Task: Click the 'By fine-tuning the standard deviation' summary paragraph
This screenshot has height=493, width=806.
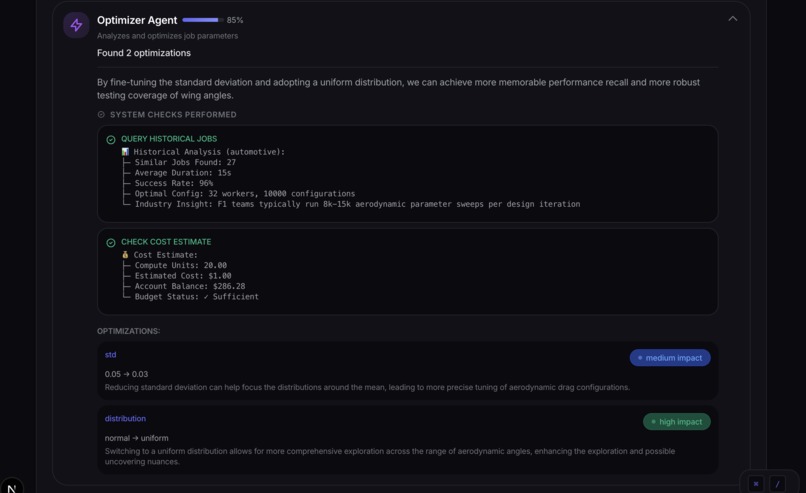Action: (x=398, y=88)
